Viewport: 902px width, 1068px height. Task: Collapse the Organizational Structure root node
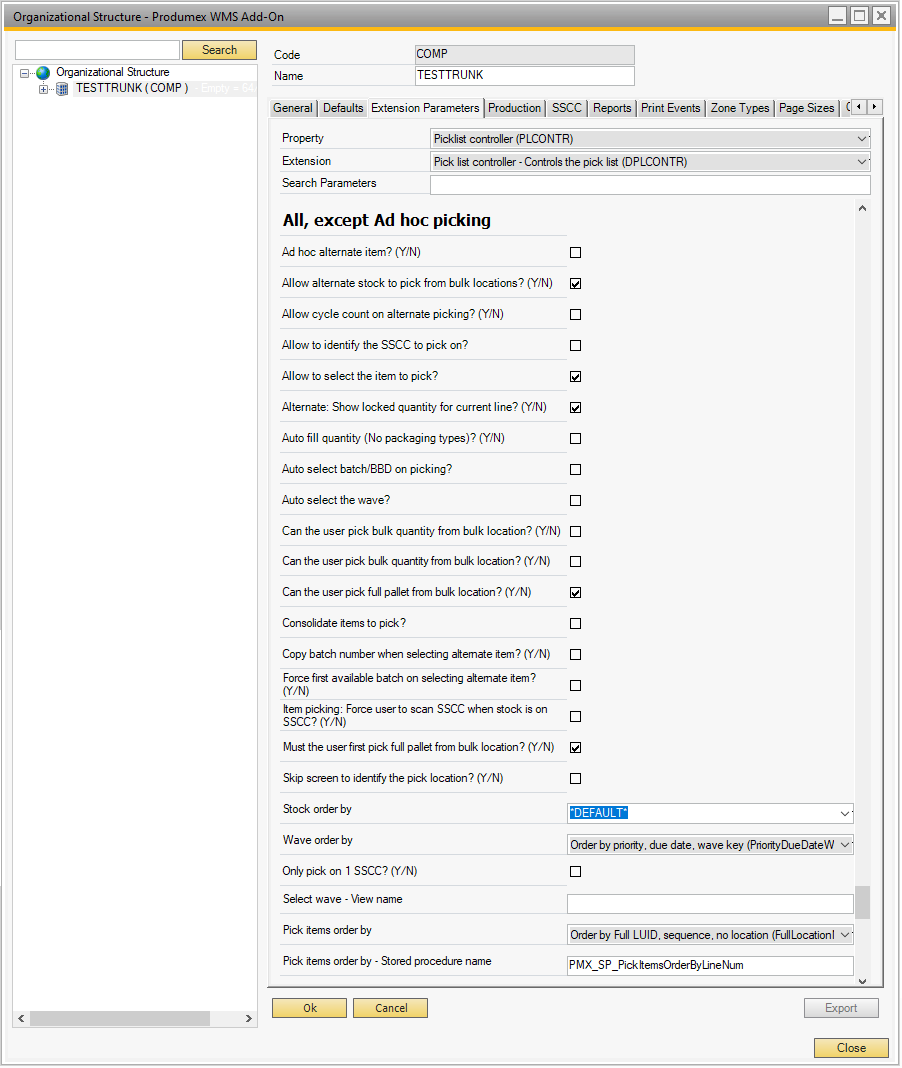[25, 73]
